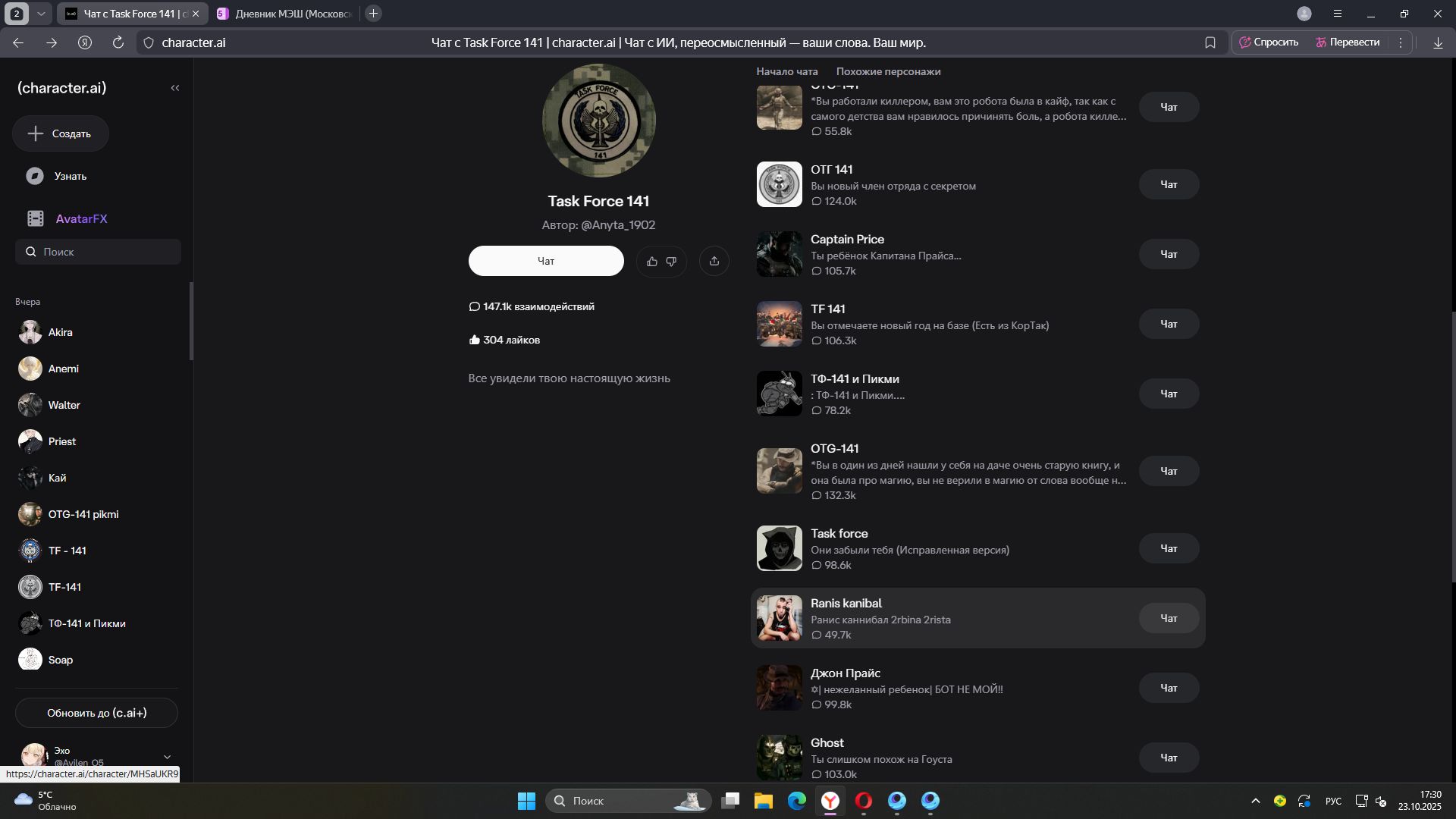The image size is (1456, 819).
Task: Open the Soap chat in sidebar
Action: pos(97,660)
